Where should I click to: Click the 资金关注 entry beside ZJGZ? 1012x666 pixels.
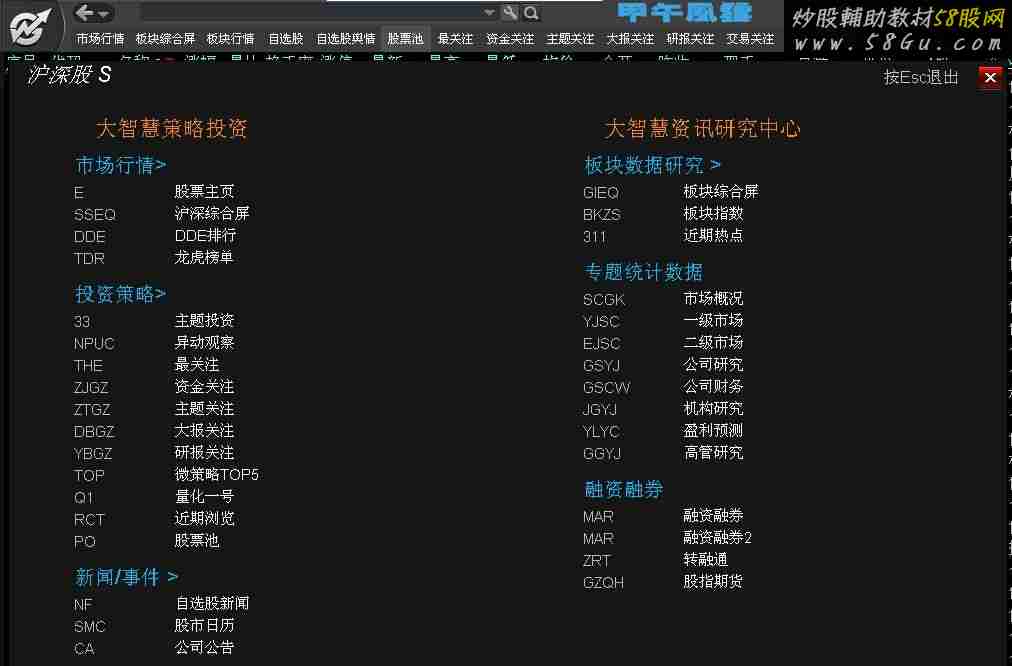204,387
